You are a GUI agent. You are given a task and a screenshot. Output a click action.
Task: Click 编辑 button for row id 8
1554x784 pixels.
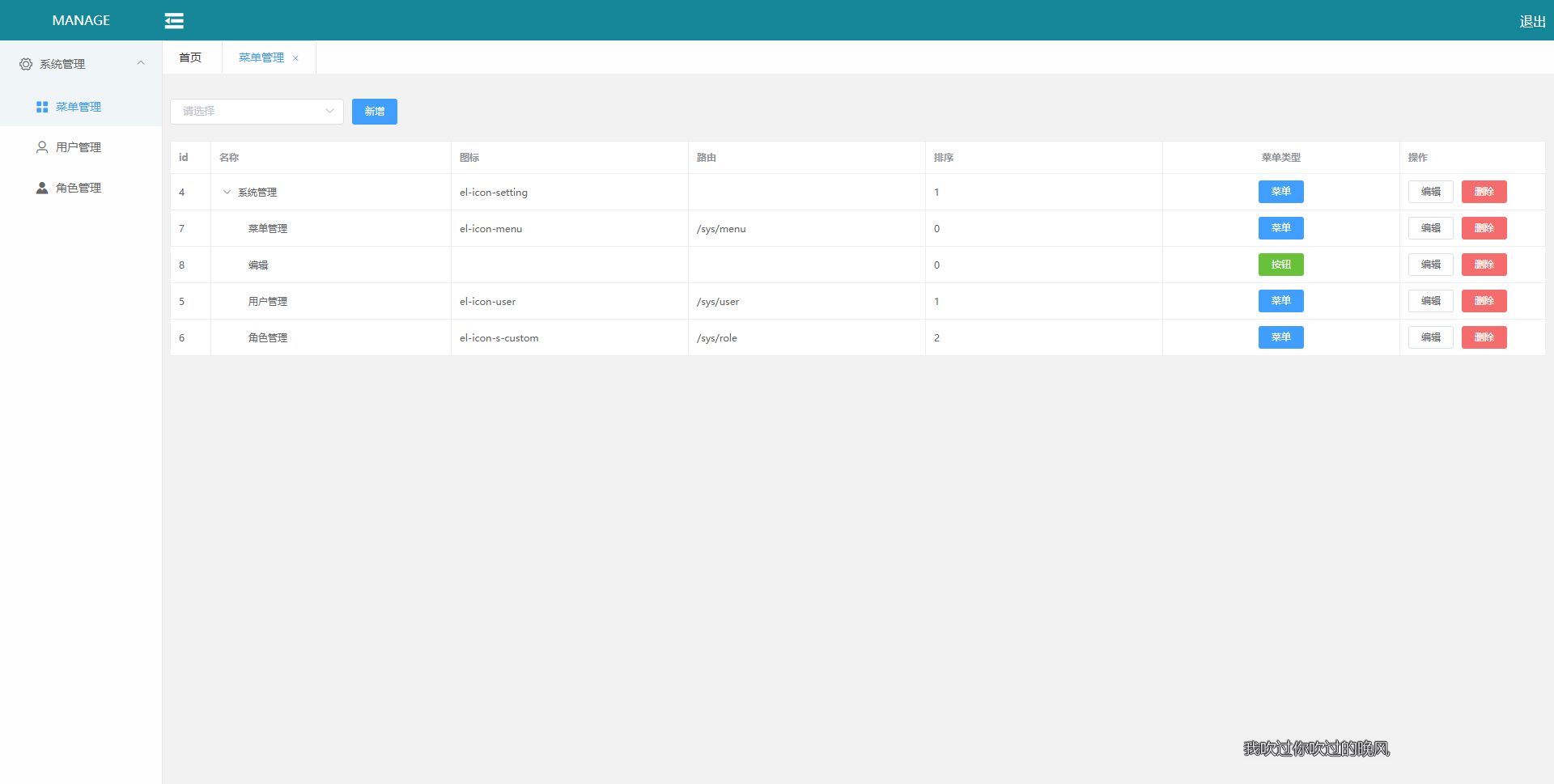tap(1431, 265)
